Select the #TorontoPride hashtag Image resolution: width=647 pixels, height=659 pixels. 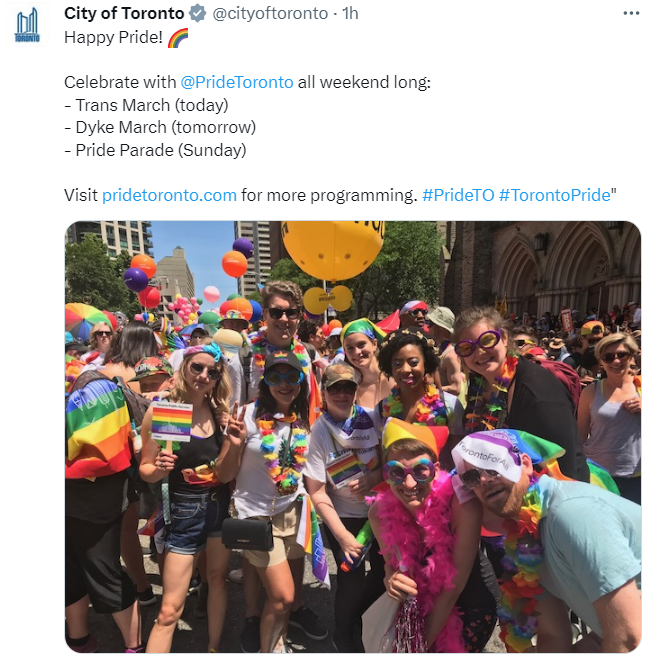[x=555, y=195]
